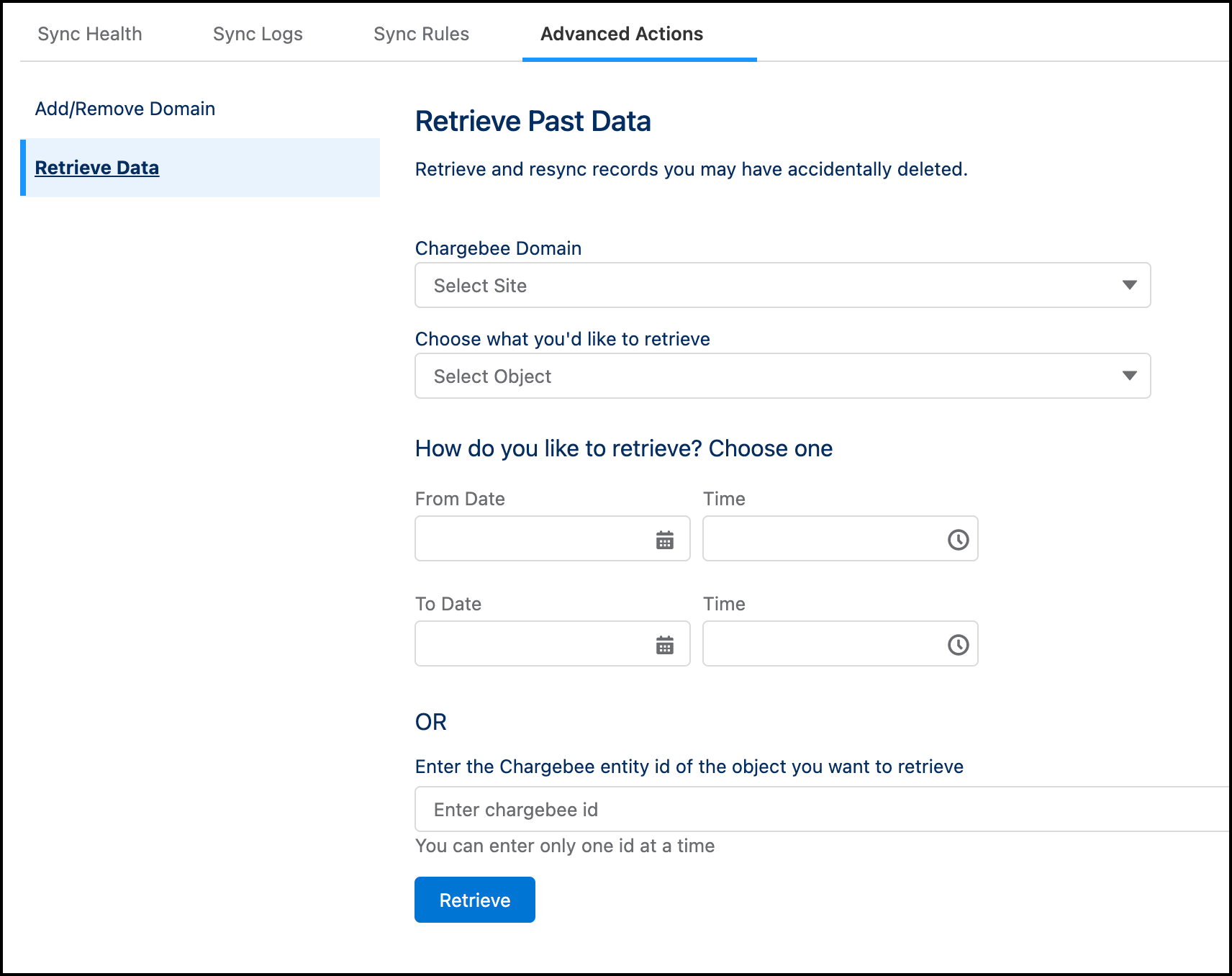Open the Sync Logs tab
The height and width of the screenshot is (976, 1232).
point(258,34)
